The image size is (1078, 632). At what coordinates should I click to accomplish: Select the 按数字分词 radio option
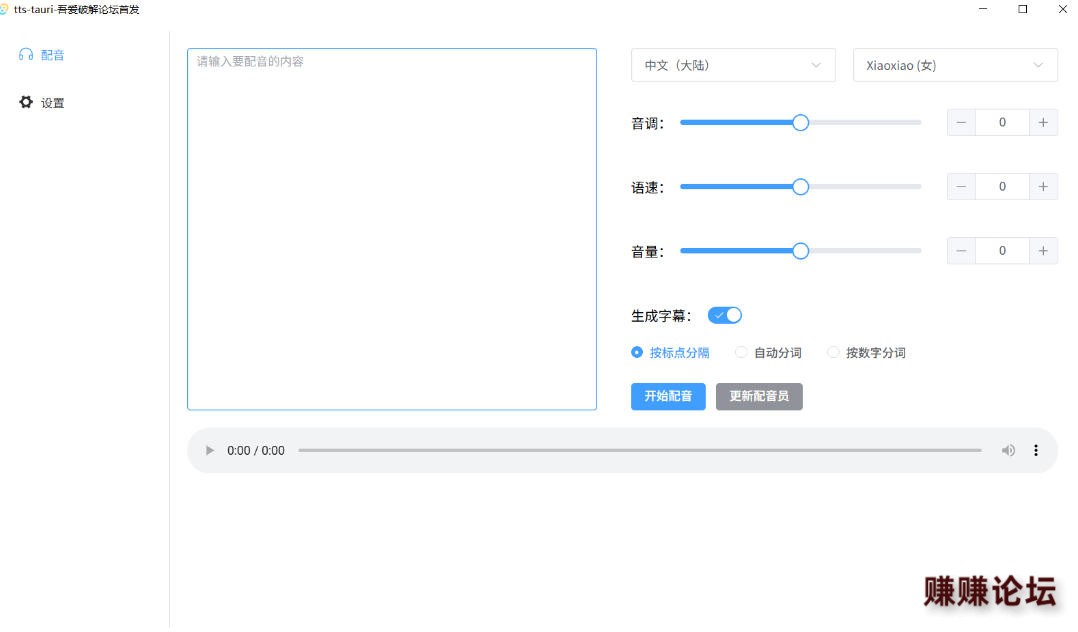tap(866, 353)
